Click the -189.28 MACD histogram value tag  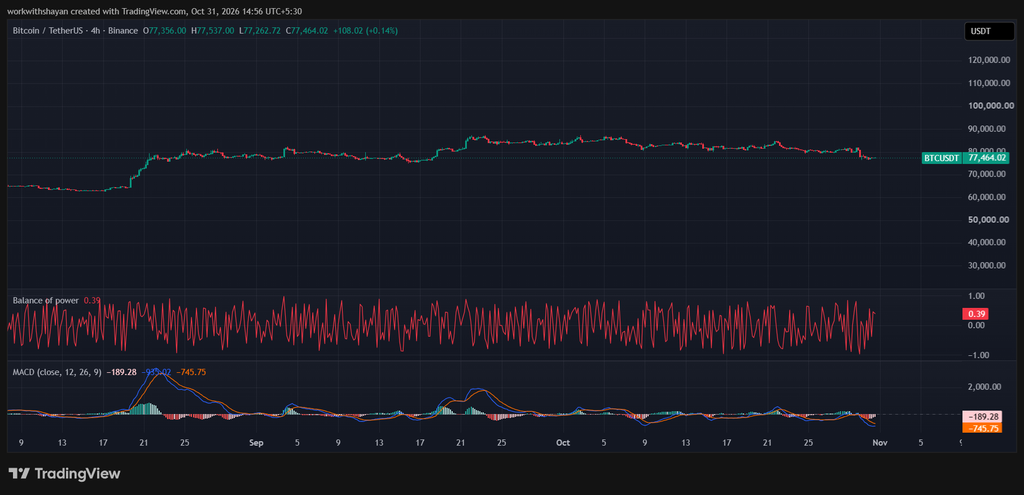pos(983,417)
